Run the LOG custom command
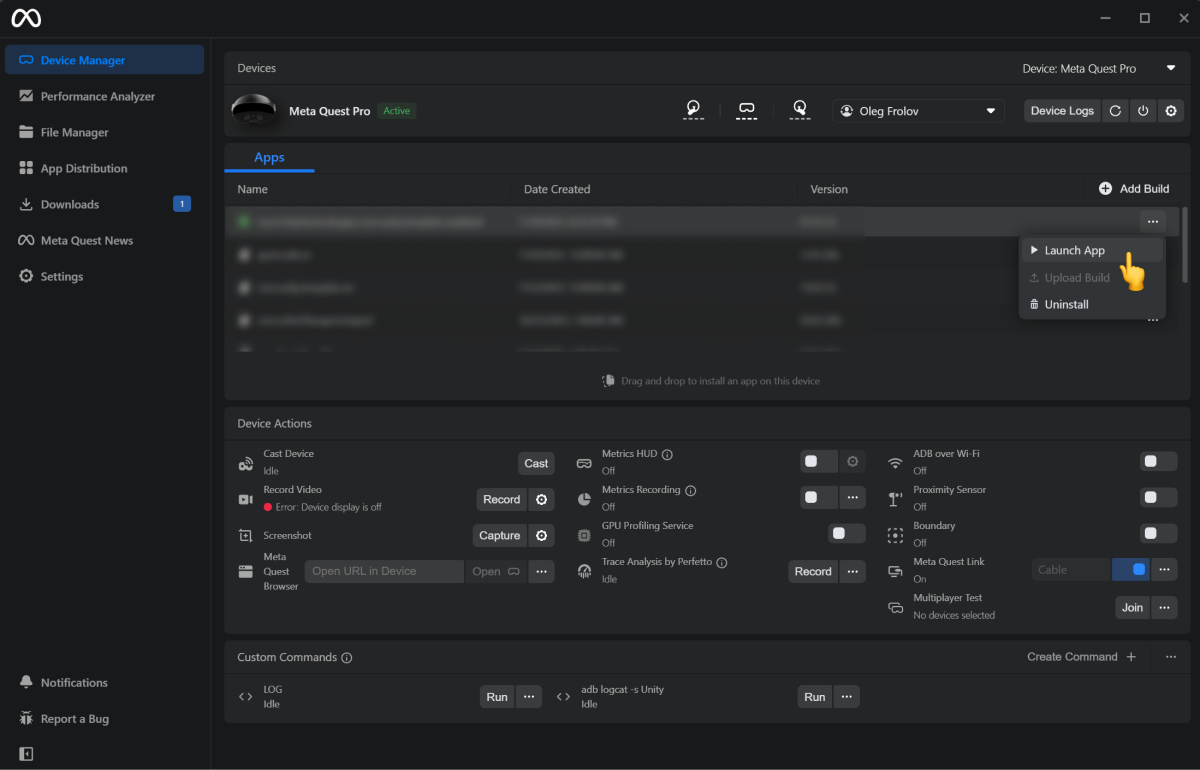The width and height of the screenshot is (1200, 770). coord(497,697)
